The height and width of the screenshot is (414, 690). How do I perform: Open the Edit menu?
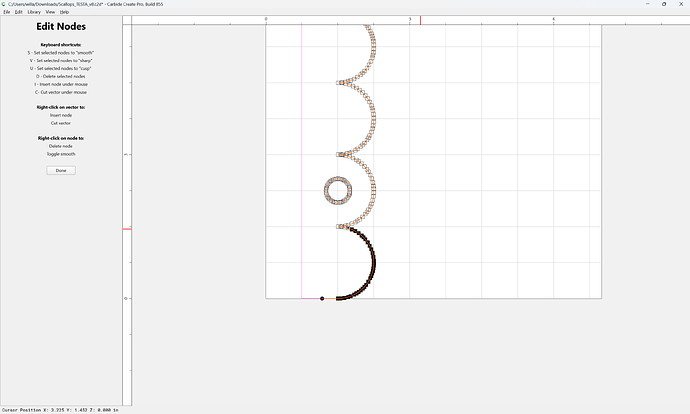tap(18, 12)
